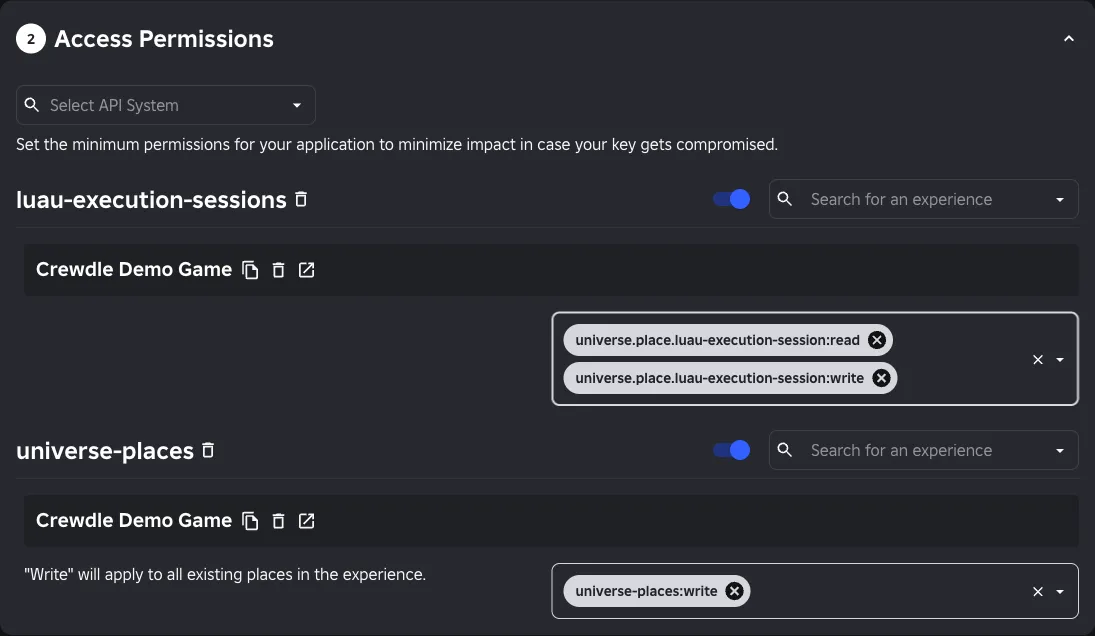Delete the luau-execution-sessions API system
The width and height of the screenshot is (1095, 636).
coord(301,200)
